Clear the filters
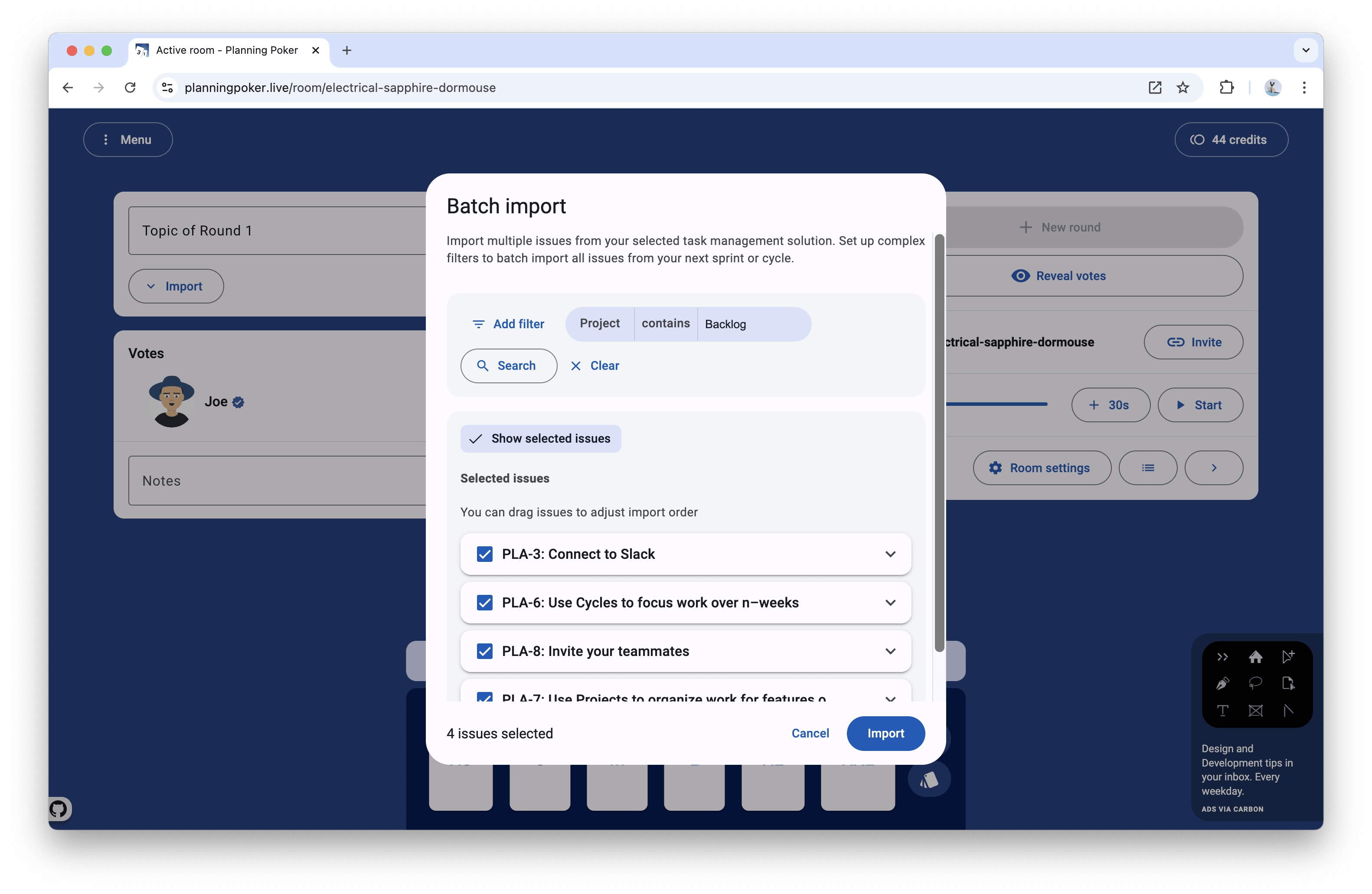 595,366
